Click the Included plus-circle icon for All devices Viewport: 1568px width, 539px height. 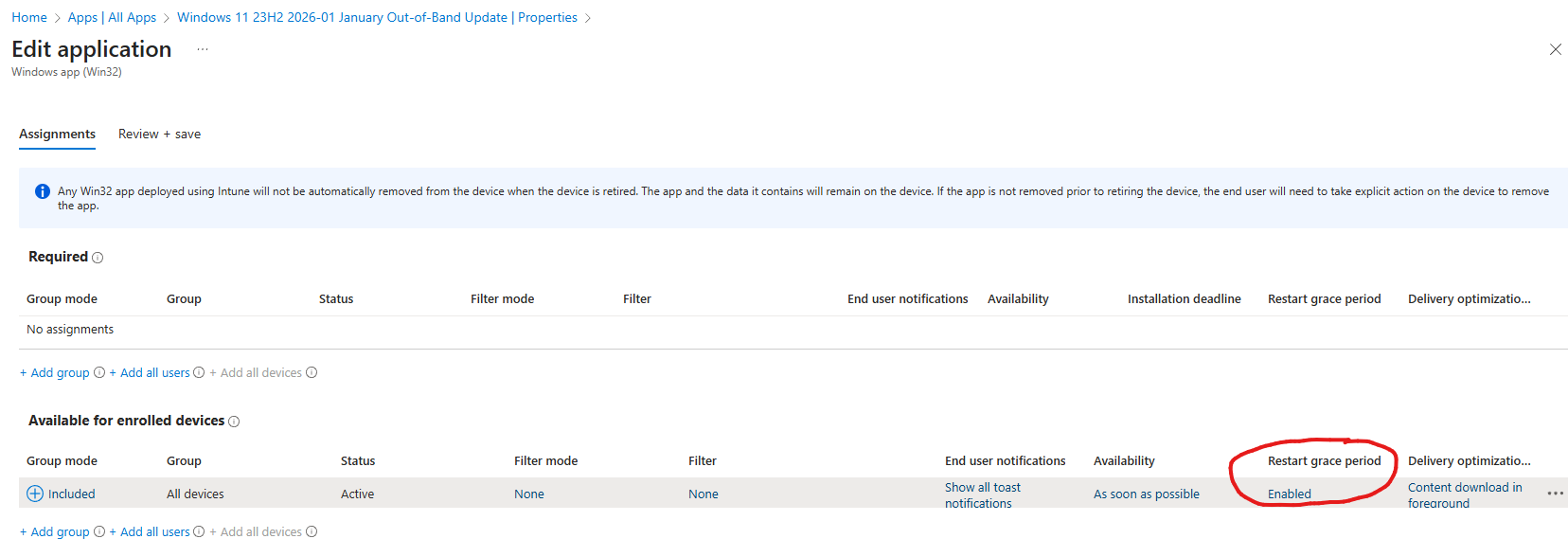(x=35, y=494)
